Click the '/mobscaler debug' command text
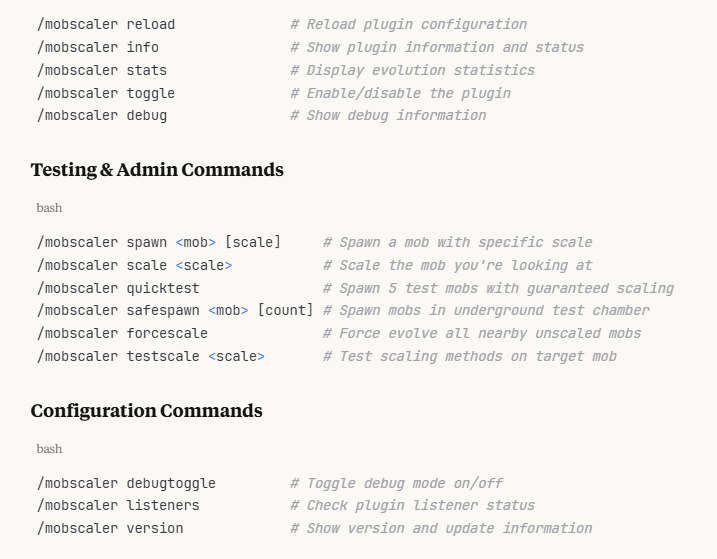Image resolution: width=717 pixels, height=559 pixels. click(x=102, y=115)
